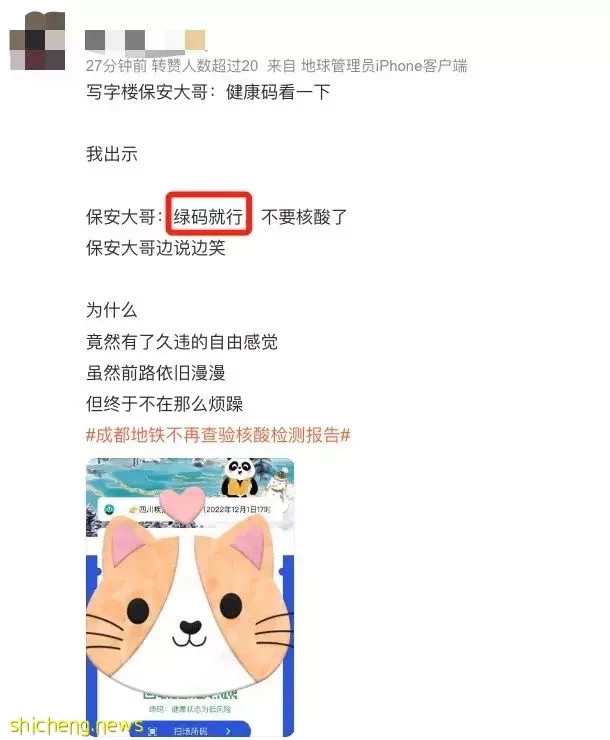Open the 地球管理员iPhone客户端 source link

pyautogui.click(x=384, y=66)
